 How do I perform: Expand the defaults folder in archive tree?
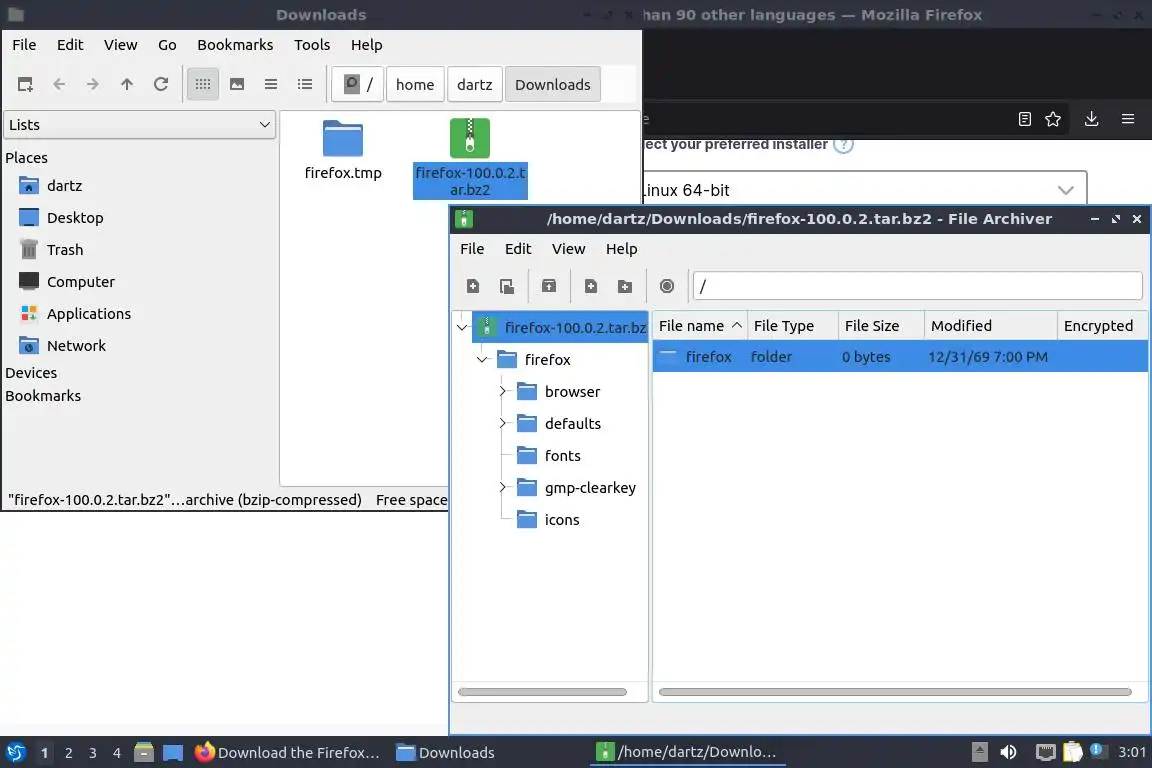click(x=503, y=423)
